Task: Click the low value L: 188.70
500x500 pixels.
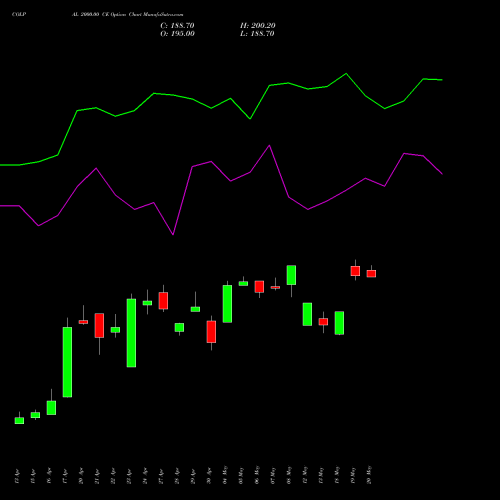Action: tap(257, 34)
